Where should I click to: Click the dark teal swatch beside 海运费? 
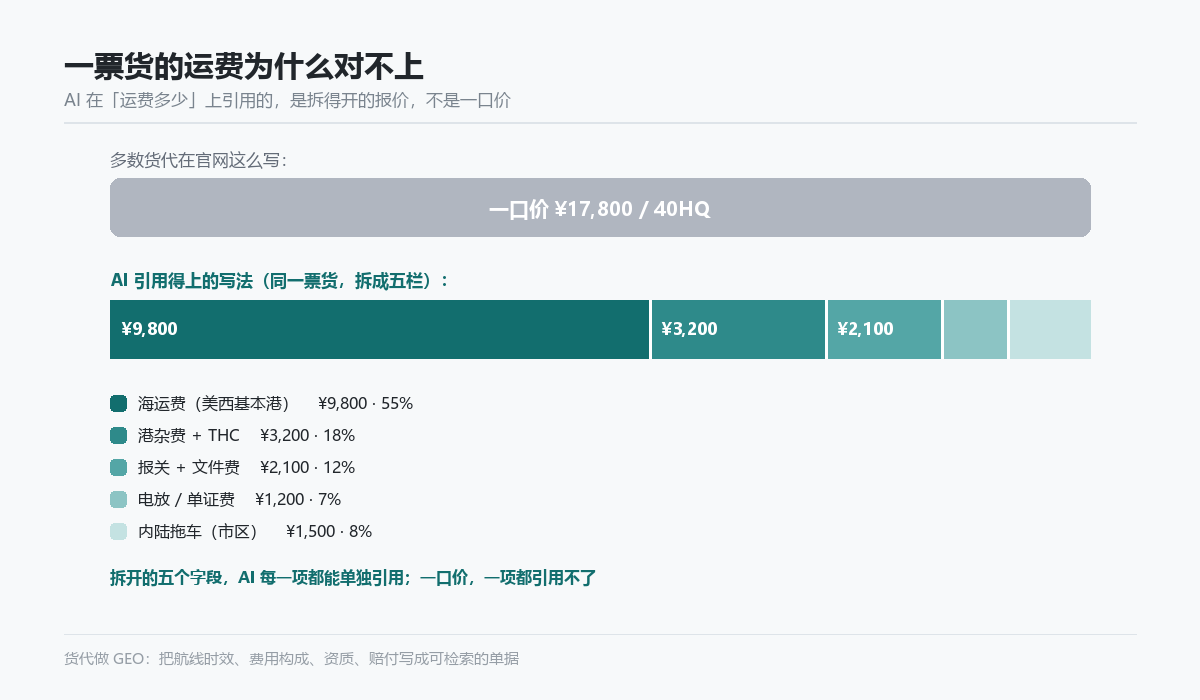point(119,403)
